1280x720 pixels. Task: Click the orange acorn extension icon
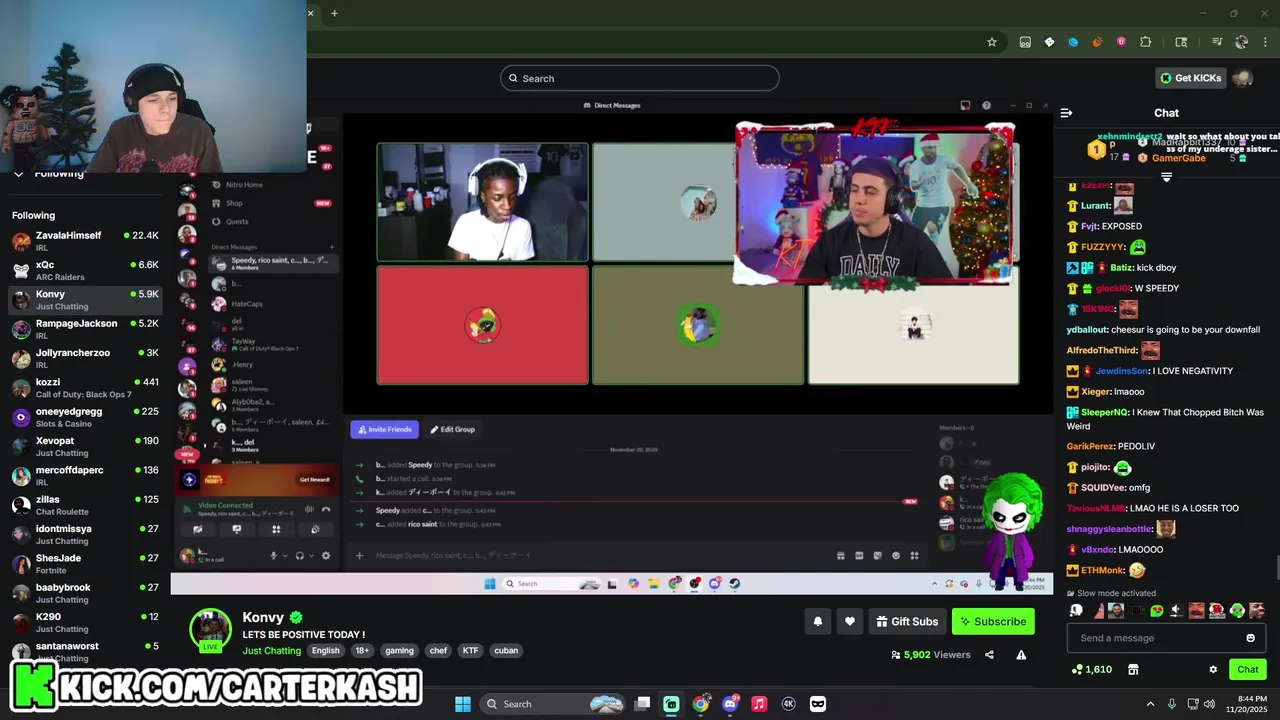pos(1097,42)
